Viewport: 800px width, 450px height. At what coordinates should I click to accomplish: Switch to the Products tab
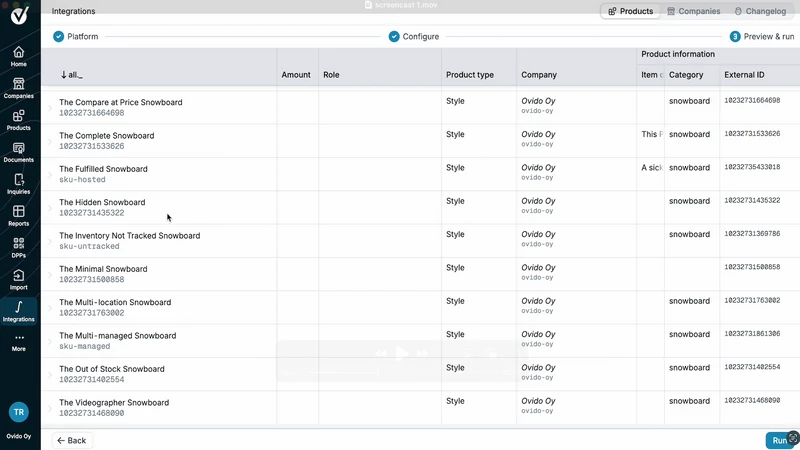coord(631,11)
